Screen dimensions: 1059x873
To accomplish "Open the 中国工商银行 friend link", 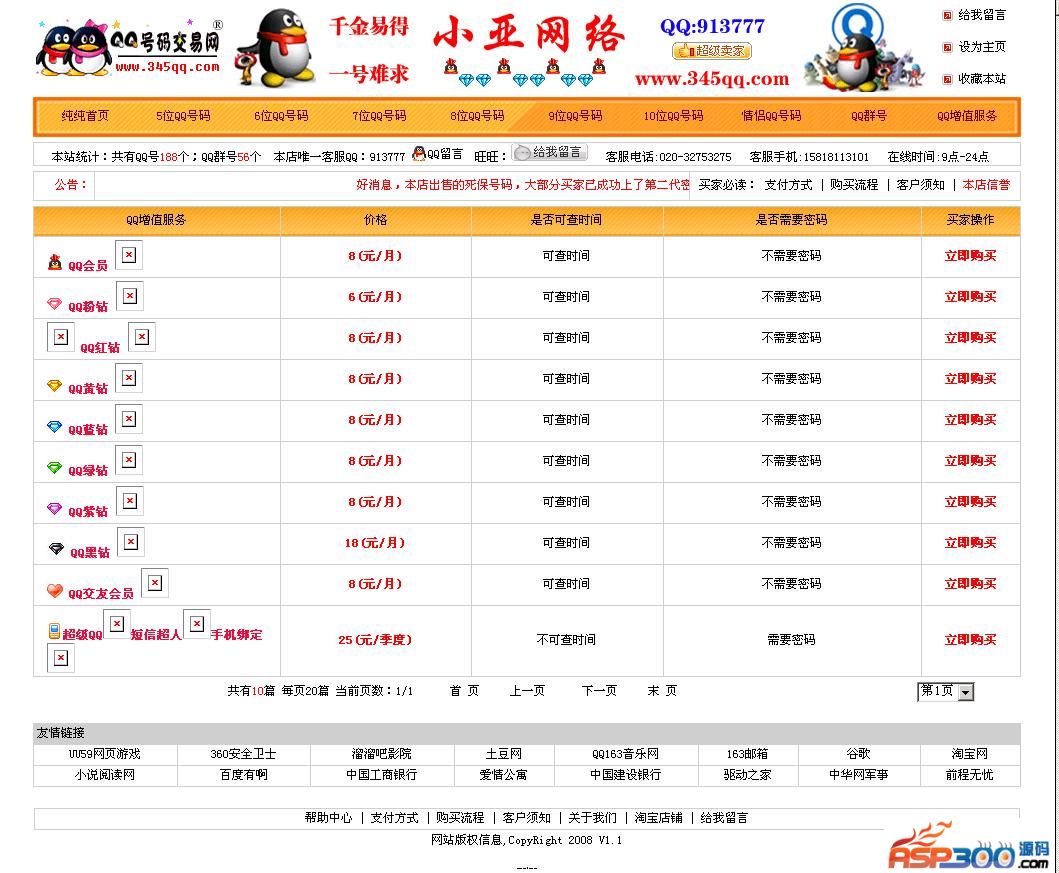I will [x=381, y=775].
